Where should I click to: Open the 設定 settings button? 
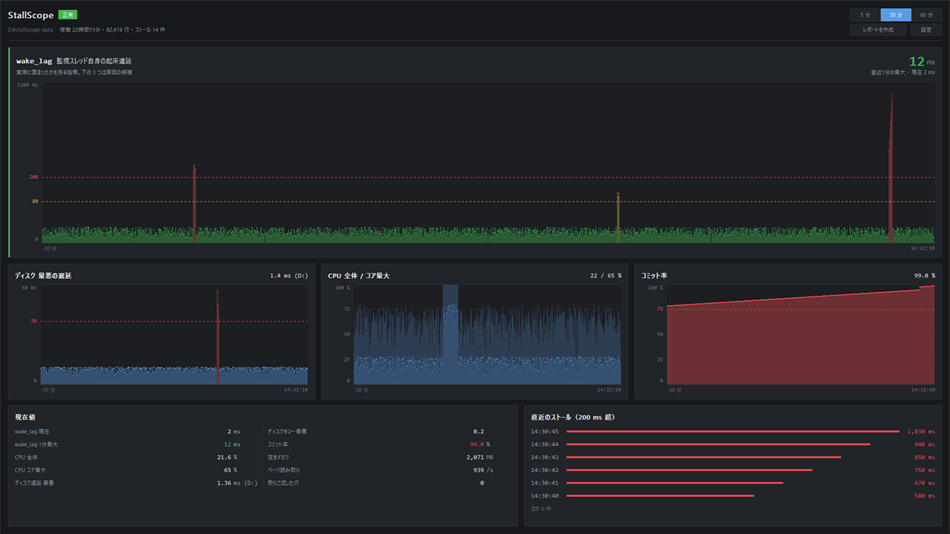[x=926, y=30]
